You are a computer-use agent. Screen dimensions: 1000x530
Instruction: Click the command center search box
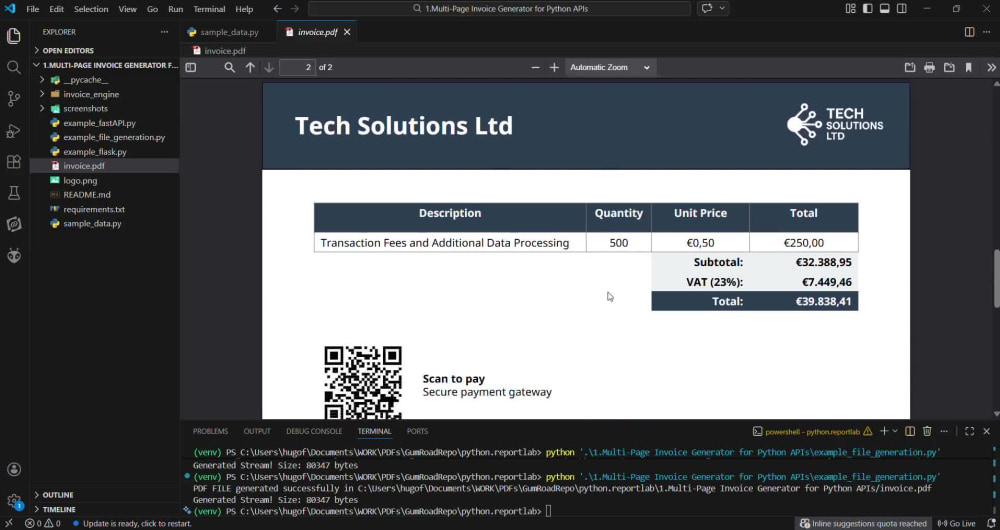(x=499, y=9)
